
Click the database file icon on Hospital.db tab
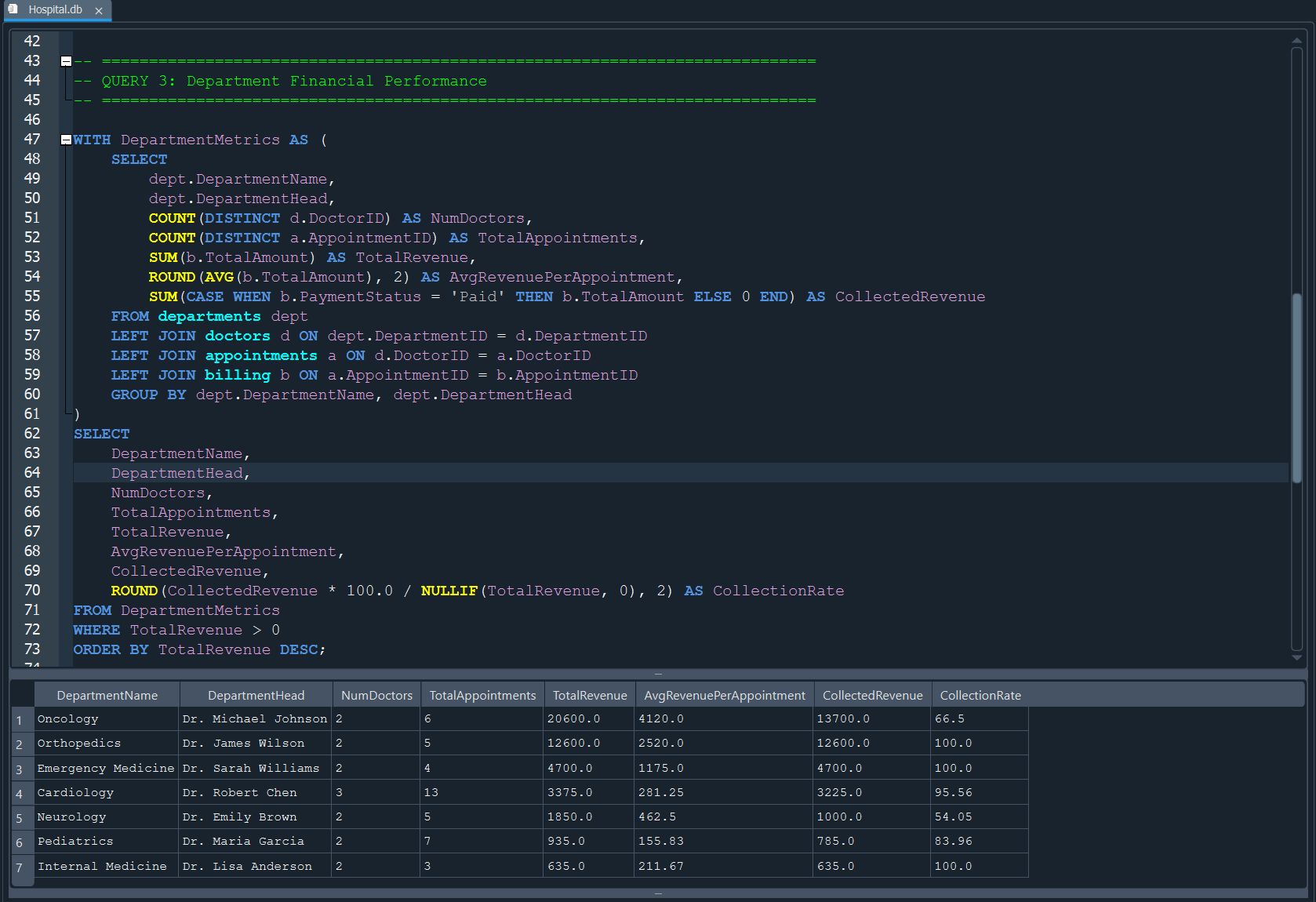point(11,10)
